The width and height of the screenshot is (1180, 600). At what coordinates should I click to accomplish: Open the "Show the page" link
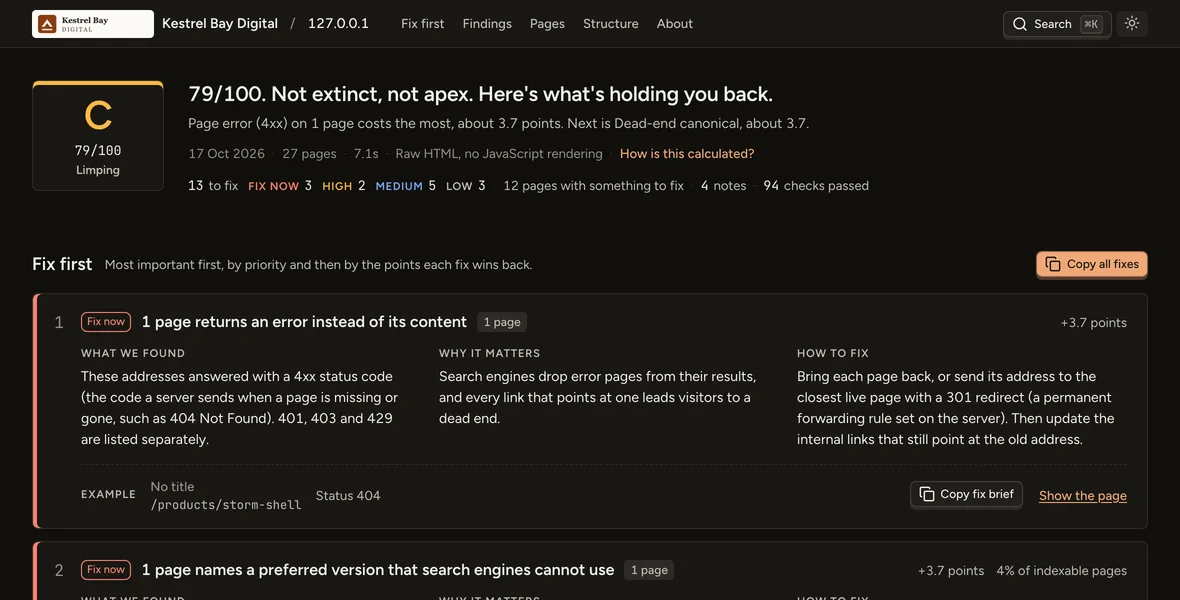(x=1082, y=495)
